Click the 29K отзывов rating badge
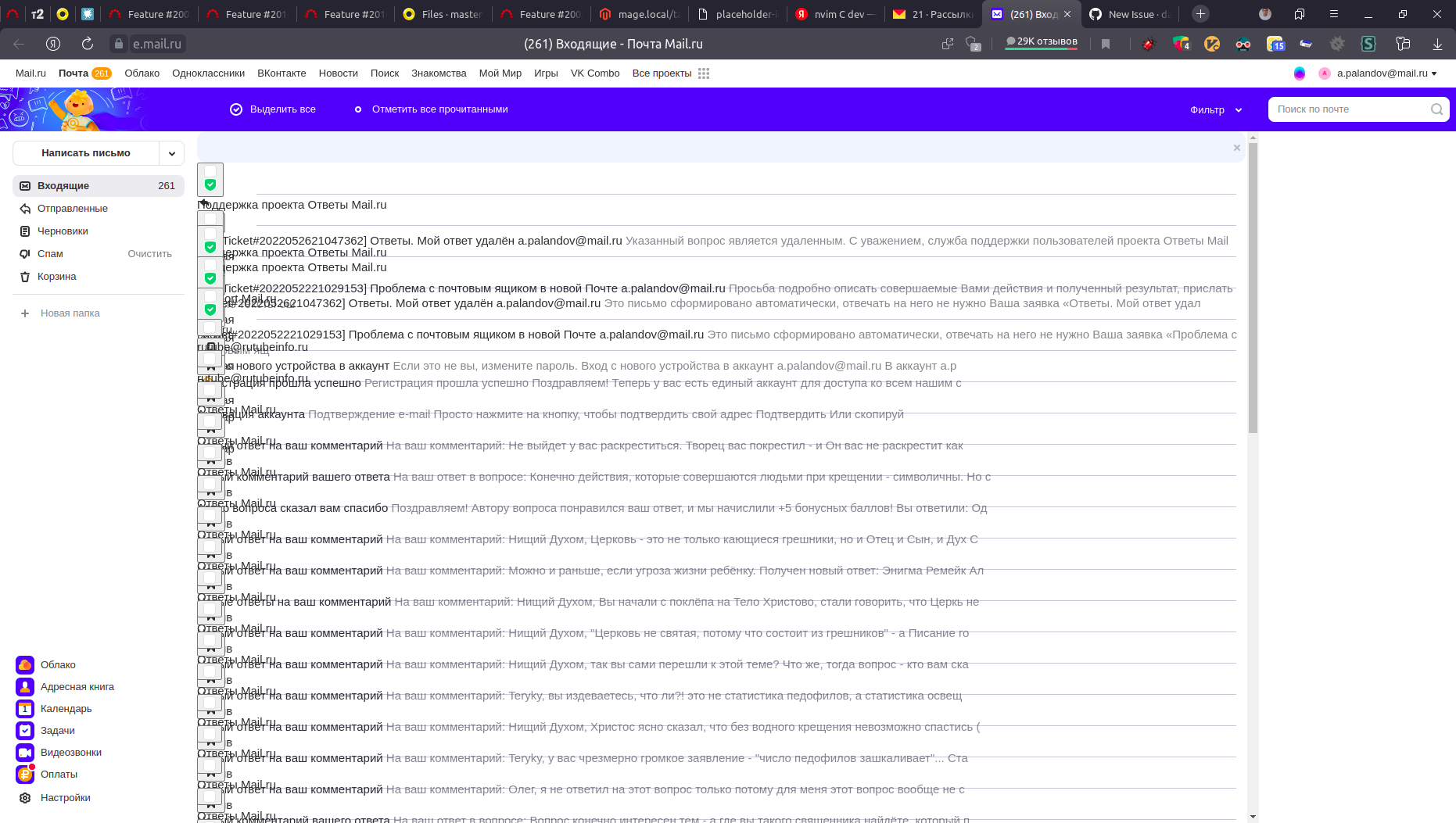Image resolution: width=1456 pixels, height=823 pixels. 1041,42
